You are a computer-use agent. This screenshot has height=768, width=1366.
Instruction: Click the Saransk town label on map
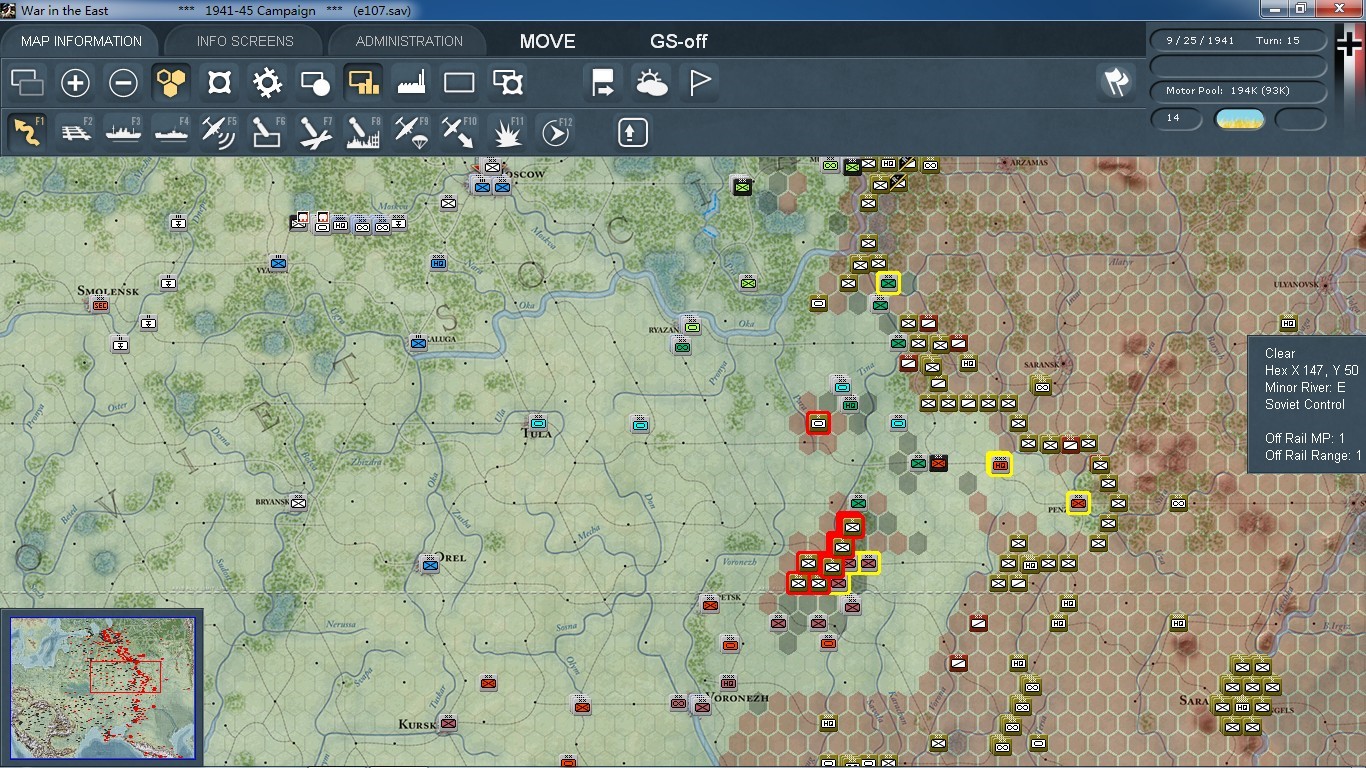1042,365
